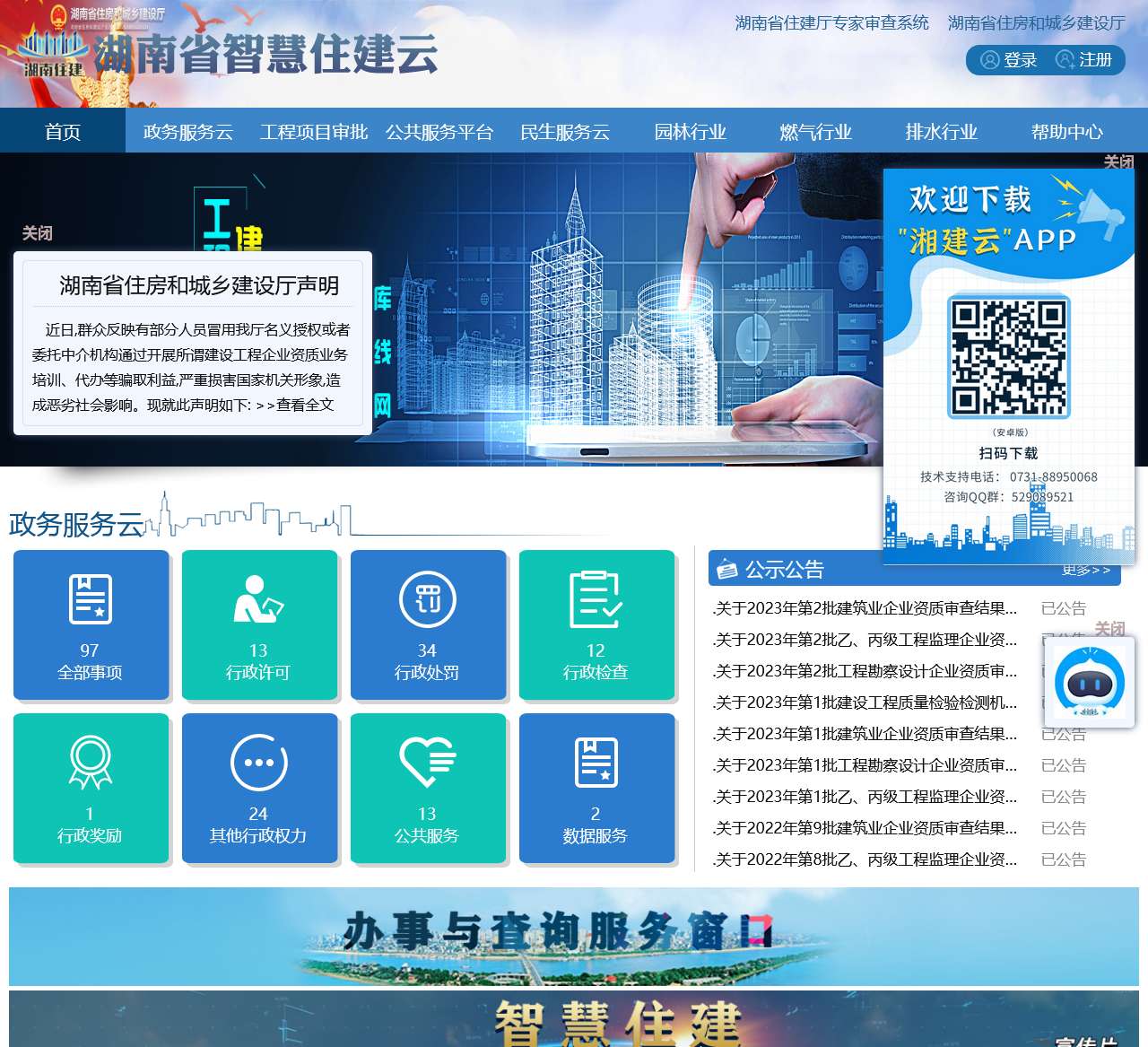Open 关于2023年第2批工程勘察设计企业资质审 notice

(865, 671)
